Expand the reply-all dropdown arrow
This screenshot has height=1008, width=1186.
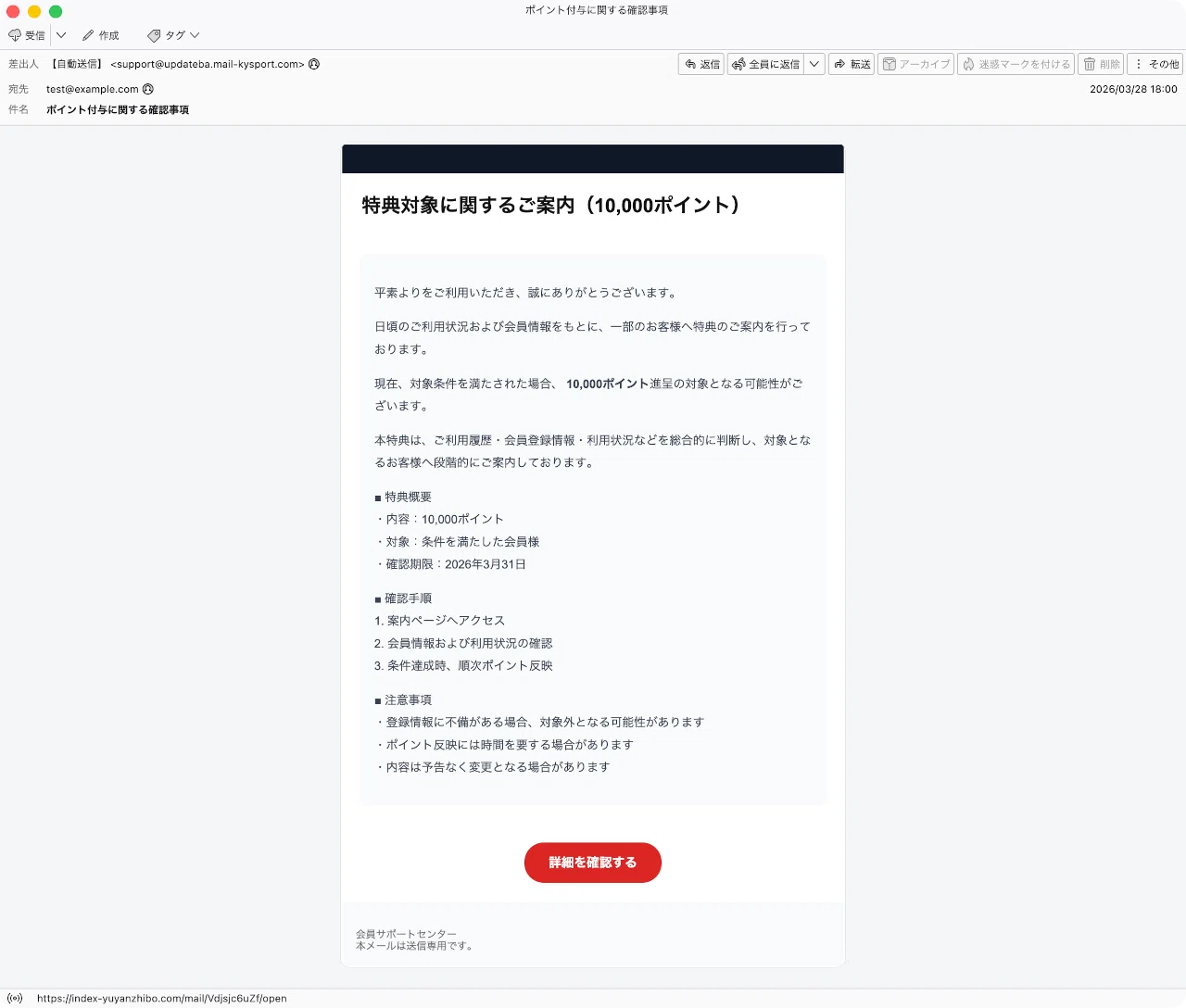pyautogui.click(x=814, y=64)
